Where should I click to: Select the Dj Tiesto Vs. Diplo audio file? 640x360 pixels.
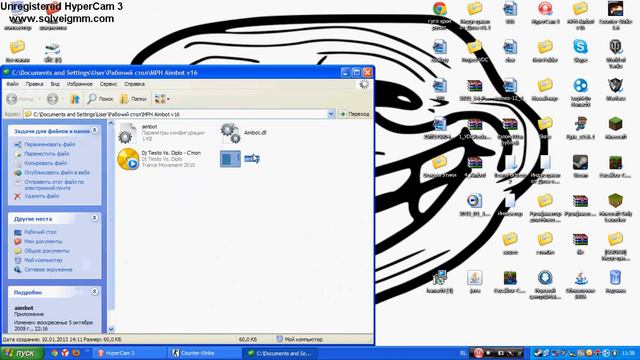coord(128,159)
